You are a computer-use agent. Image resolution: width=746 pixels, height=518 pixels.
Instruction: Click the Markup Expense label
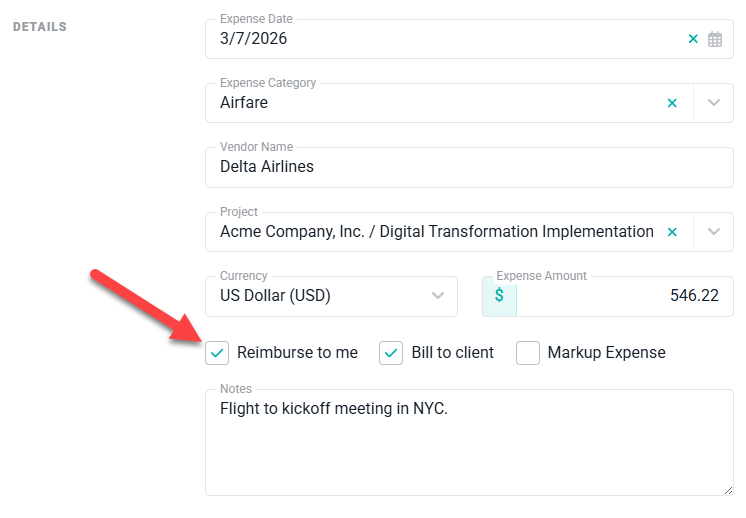(x=606, y=353)
